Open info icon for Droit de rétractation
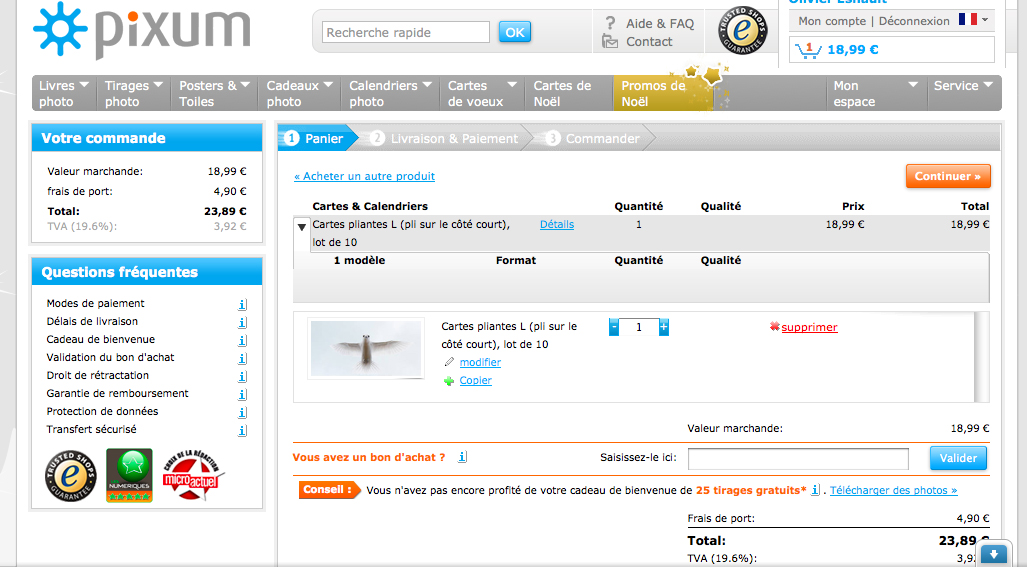This screenshot has height=567, width=1027. 242,376
